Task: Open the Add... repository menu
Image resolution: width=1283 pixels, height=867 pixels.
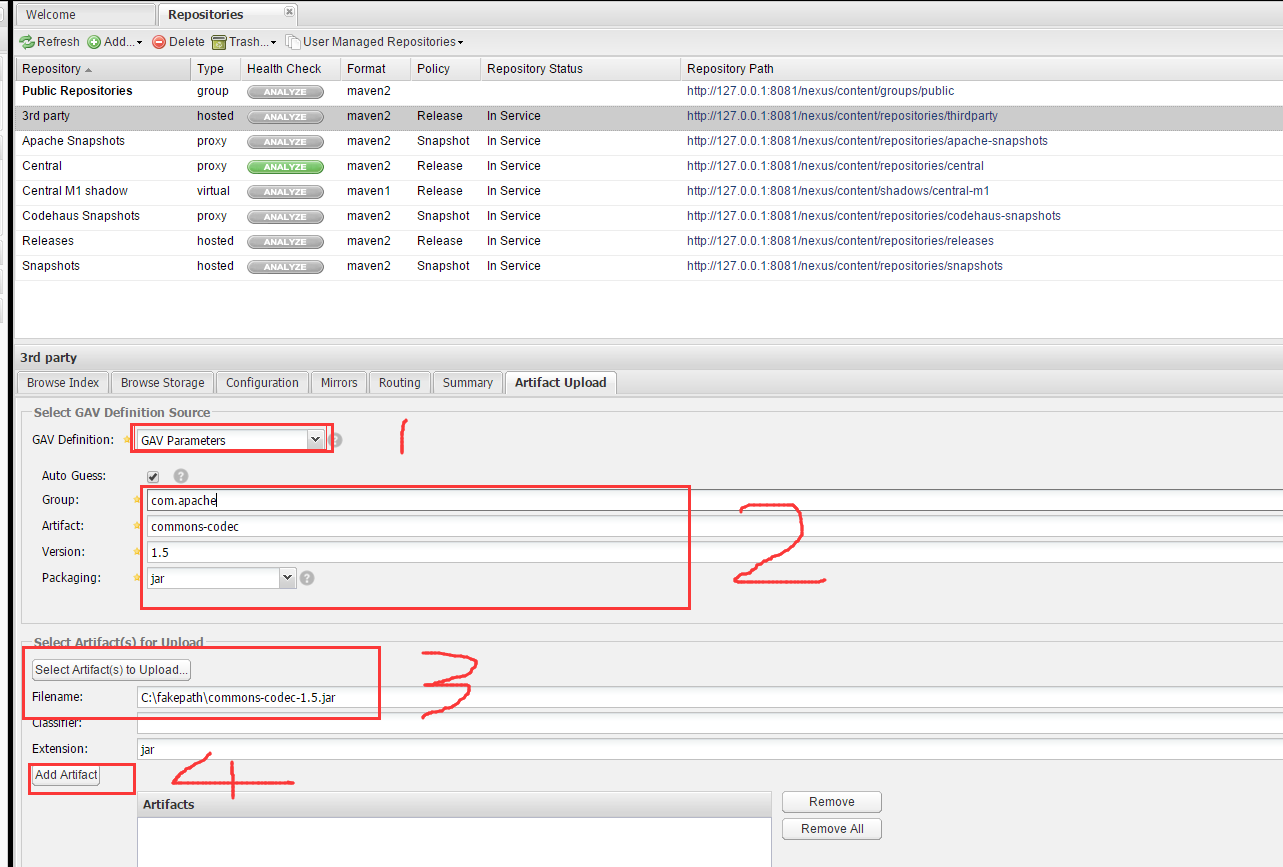Action: pos(114,42)
